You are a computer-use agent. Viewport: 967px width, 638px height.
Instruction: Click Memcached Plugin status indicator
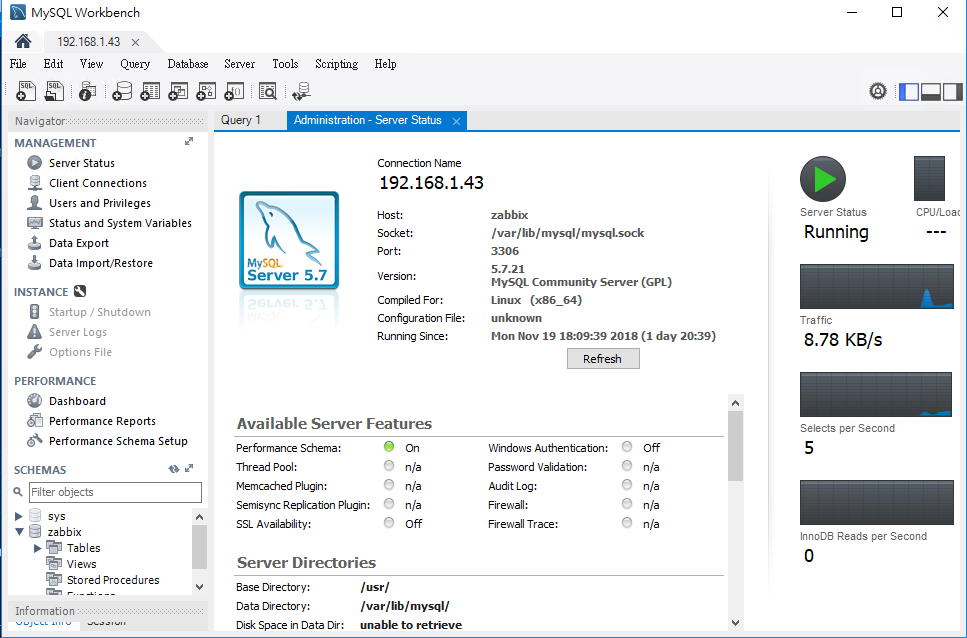[389, 485]
